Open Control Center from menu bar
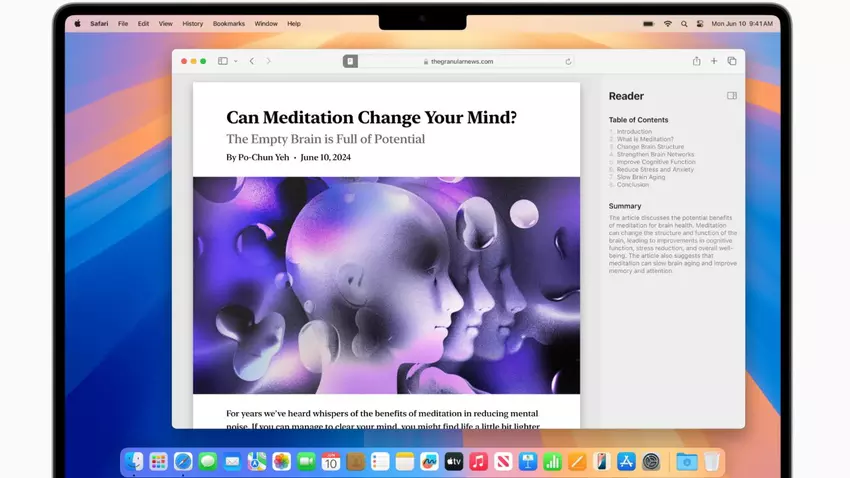This screenshot has height=478, width=850. (x=699, y=23)
